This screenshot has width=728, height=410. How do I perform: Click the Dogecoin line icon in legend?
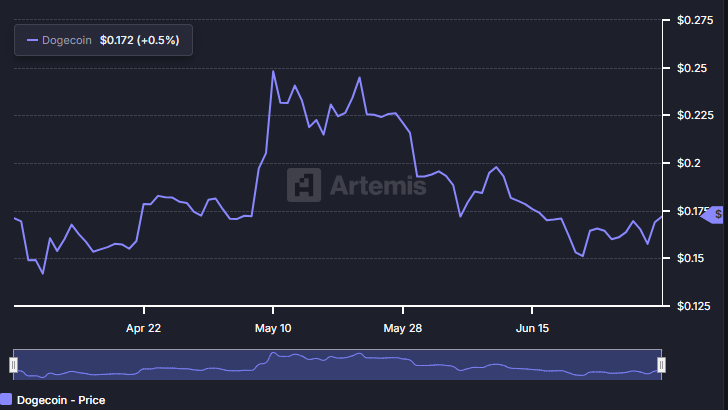click(32, 40)
